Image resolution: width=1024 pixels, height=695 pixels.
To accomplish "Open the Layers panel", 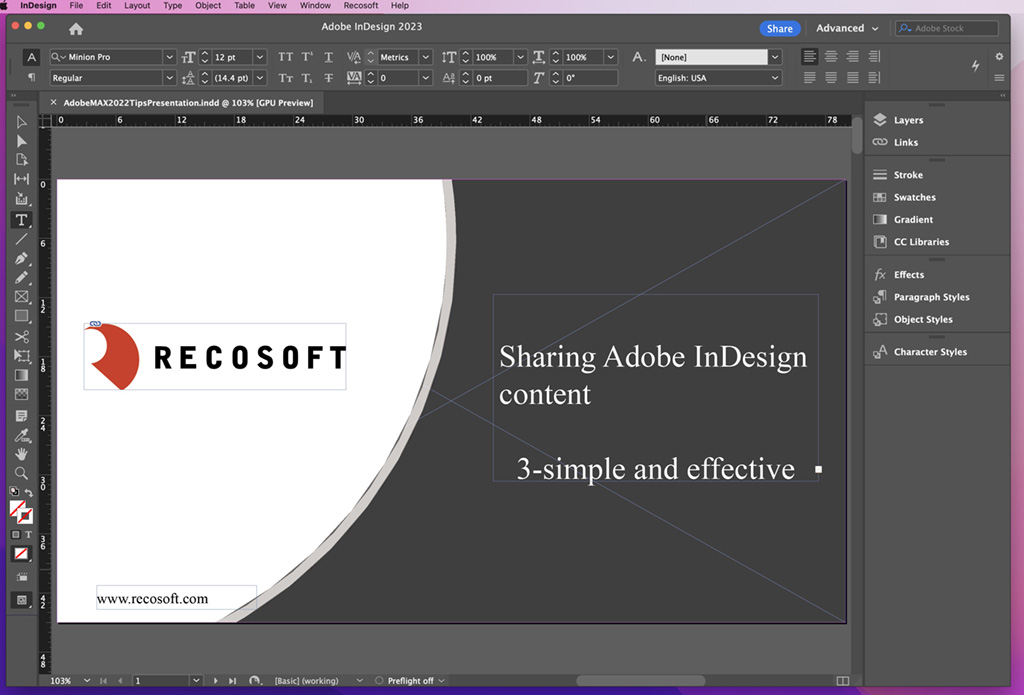I will (908, 120).
